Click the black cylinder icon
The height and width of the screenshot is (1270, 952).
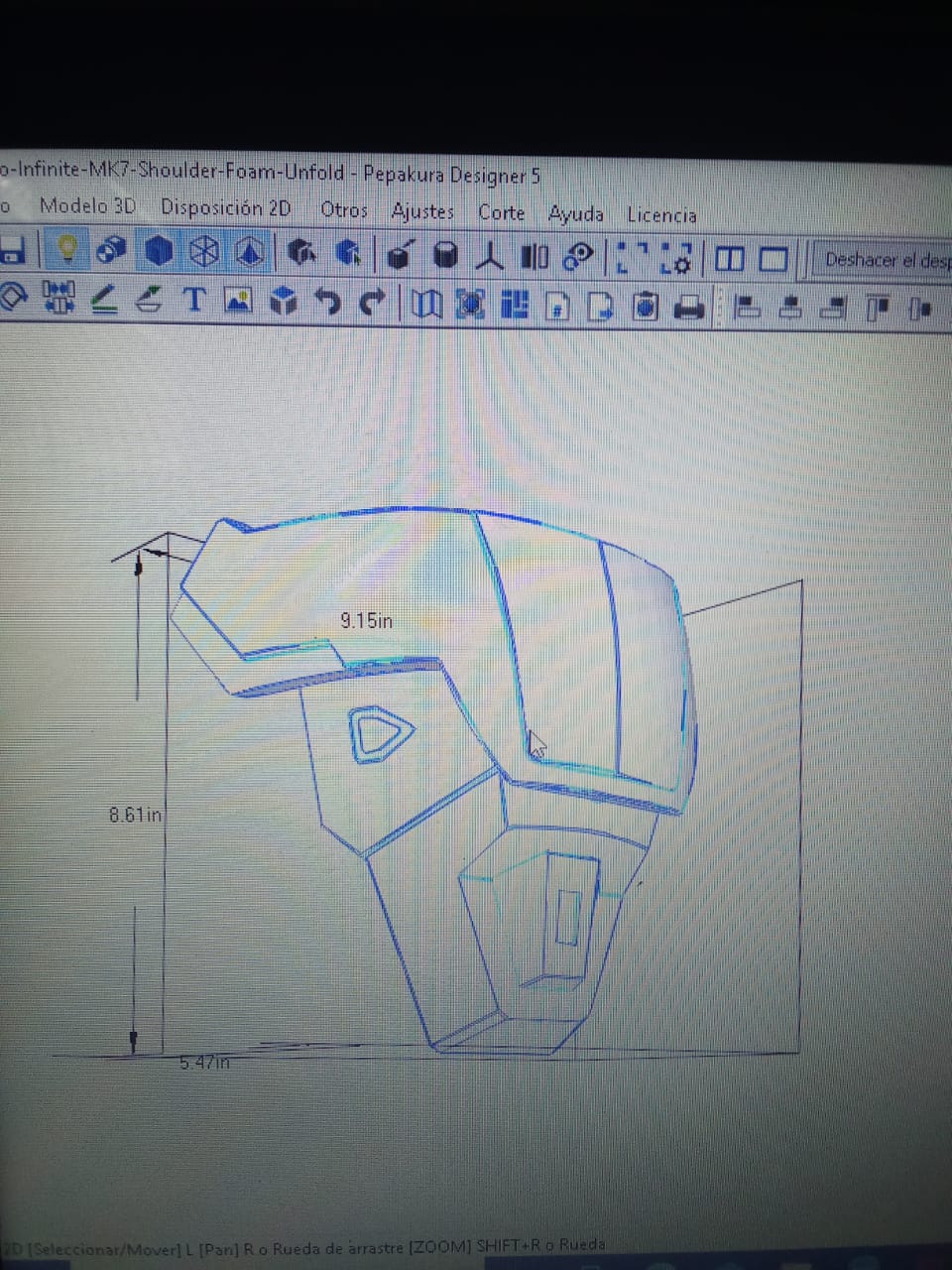click(x=446, y=256)
